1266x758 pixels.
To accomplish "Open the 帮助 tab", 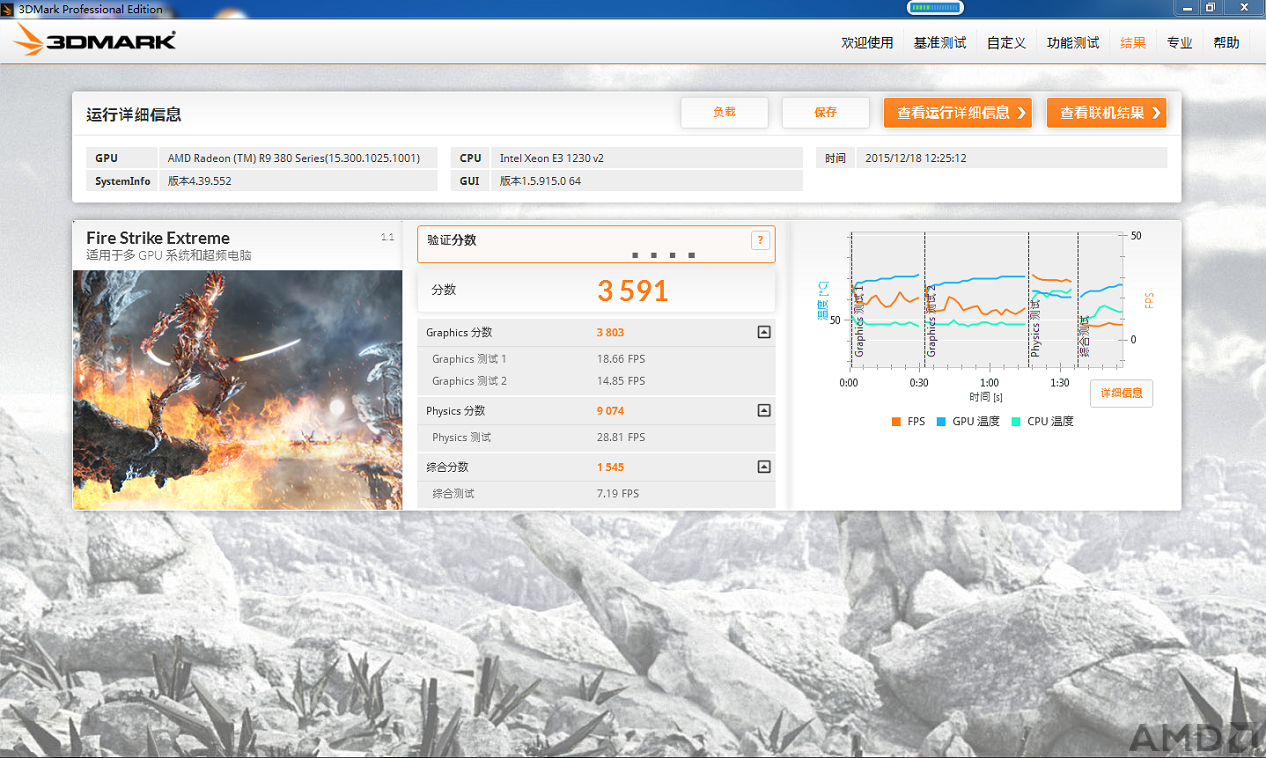I will coord(1226,43).
